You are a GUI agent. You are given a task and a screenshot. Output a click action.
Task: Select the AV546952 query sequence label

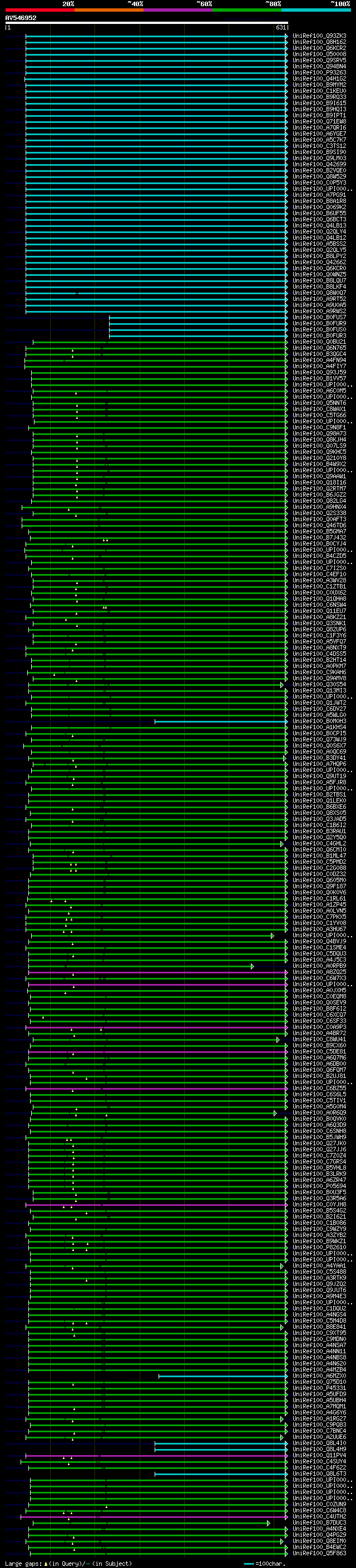click(x=21, y=18)
